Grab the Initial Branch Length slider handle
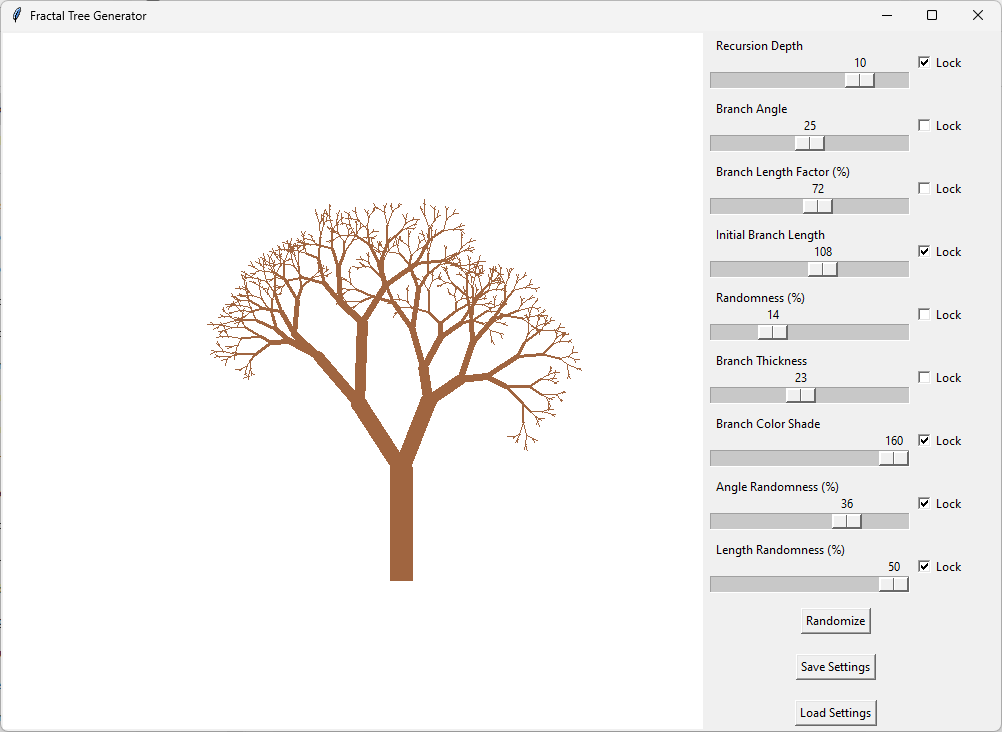Viewport: 1002px width, 732px height. [822, 268]
